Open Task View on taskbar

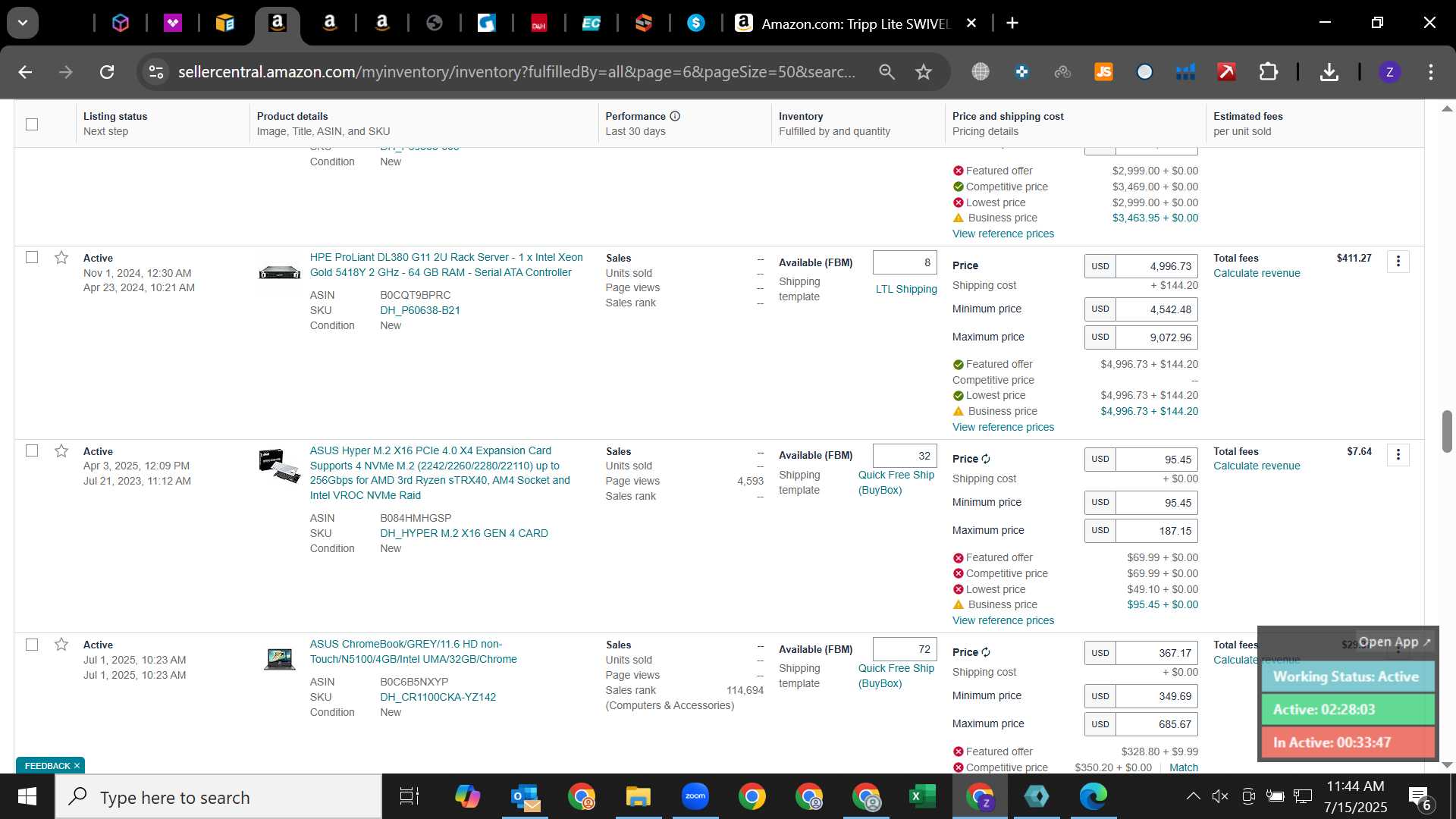pyautogui.click(x=409, y=797)
